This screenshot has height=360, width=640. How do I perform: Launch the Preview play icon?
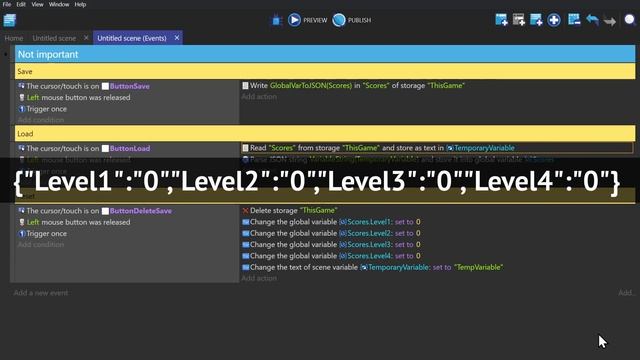(294, 20)
